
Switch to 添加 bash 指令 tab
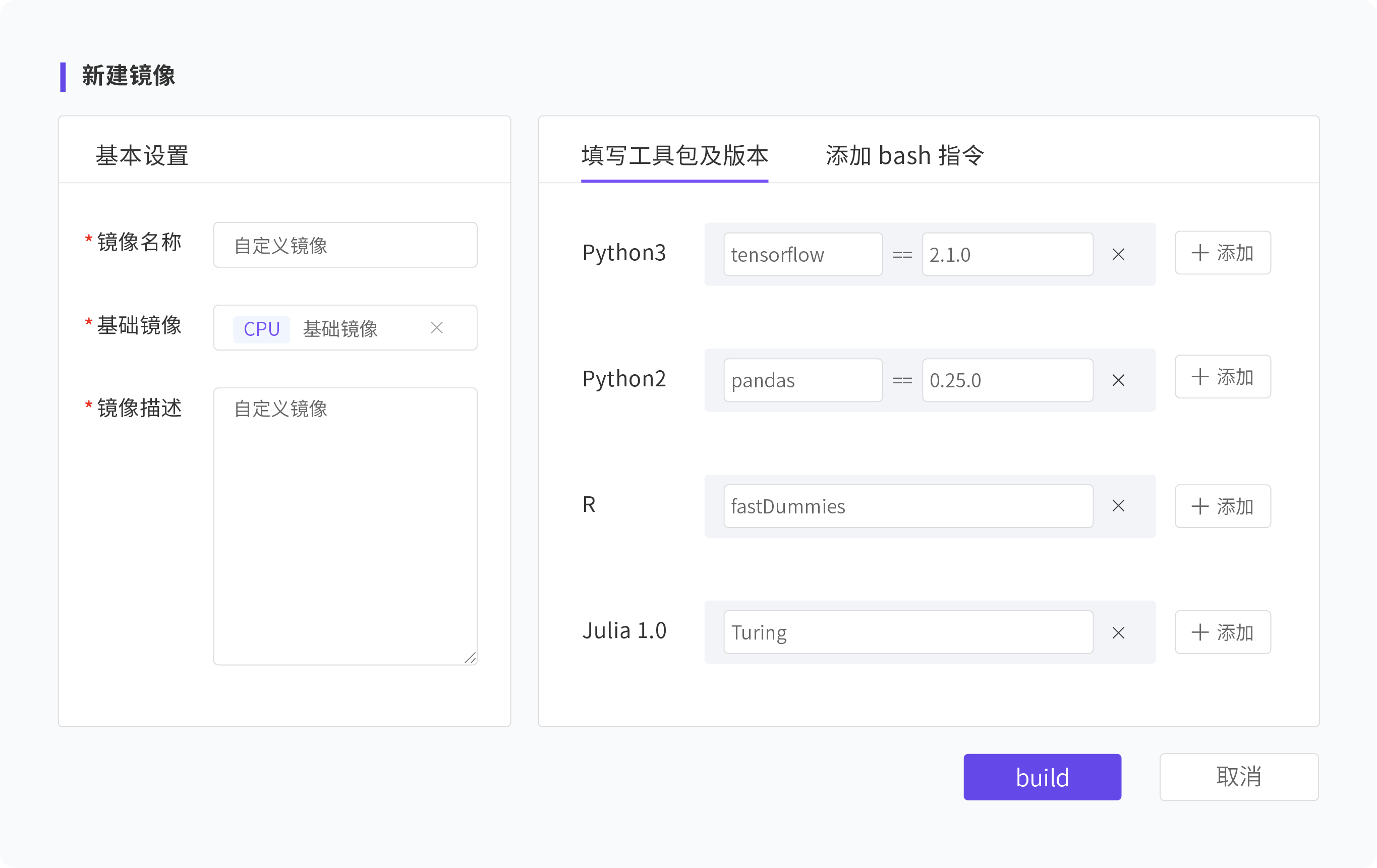tap(905, 155)
